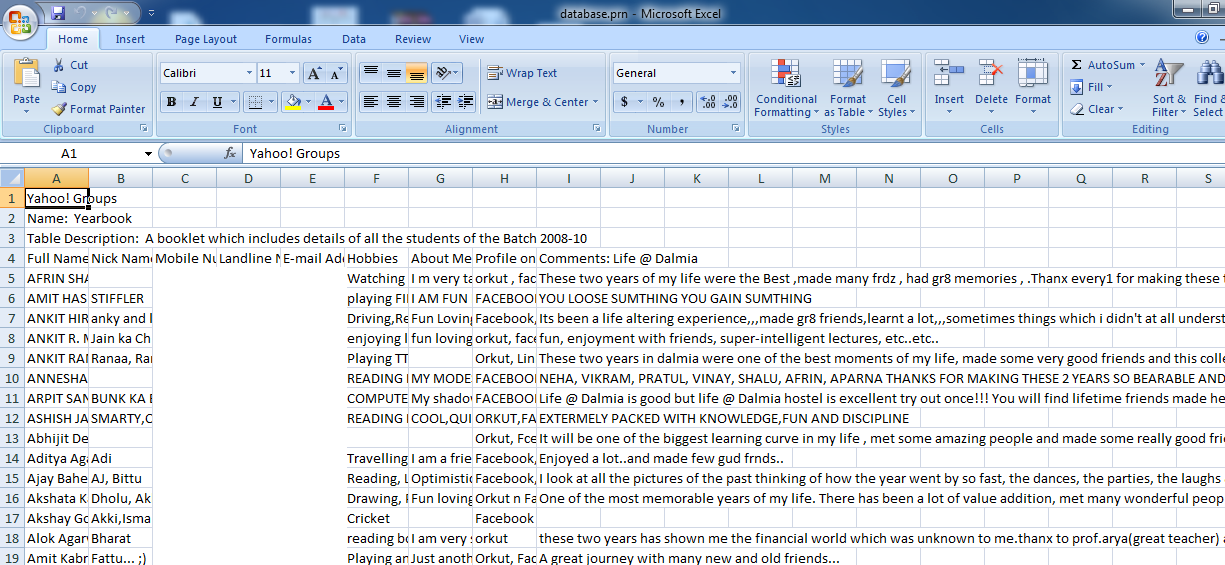
Task: Increase decimal places
Action: [x=708, y=102]
